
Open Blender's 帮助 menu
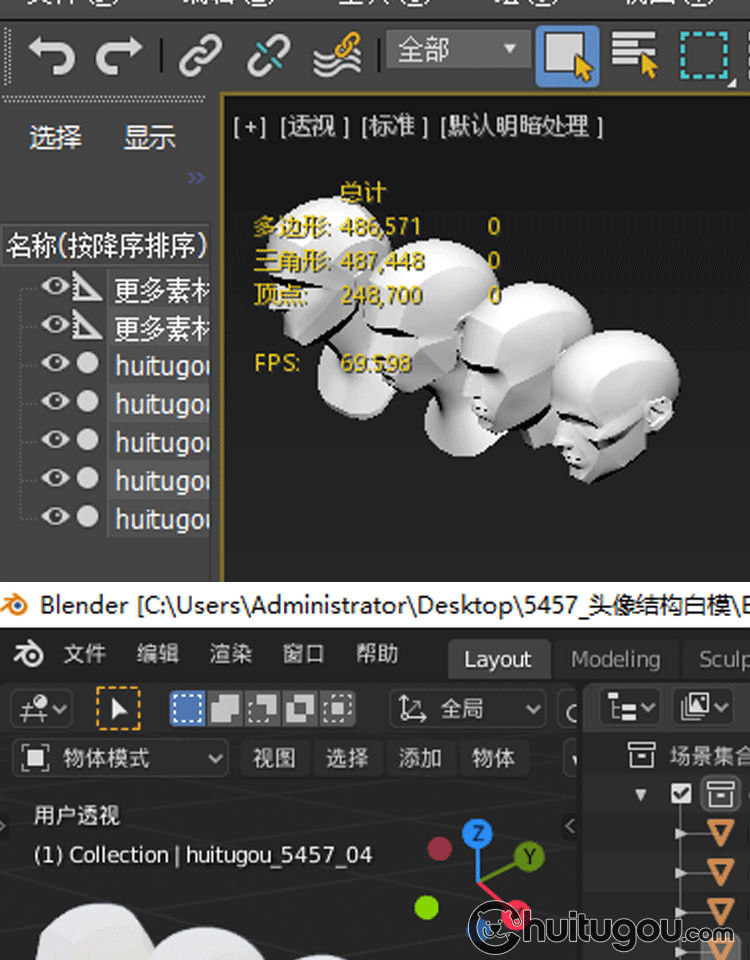pos(377,654)
